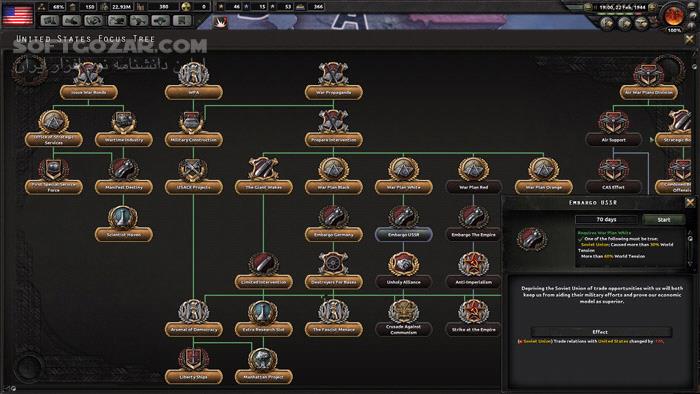The height and width of the screenshot is (394, 700).
Task: Select the War Propaganda focus
Action: tap(333, 92)
